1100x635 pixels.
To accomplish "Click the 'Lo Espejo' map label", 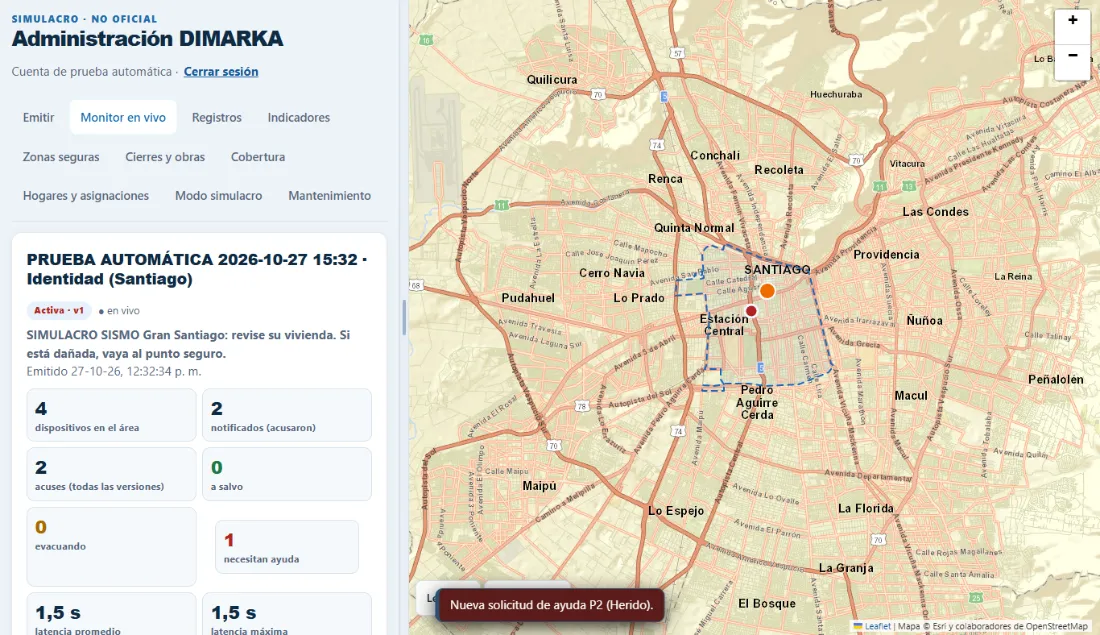I will (x=676, y=511).
